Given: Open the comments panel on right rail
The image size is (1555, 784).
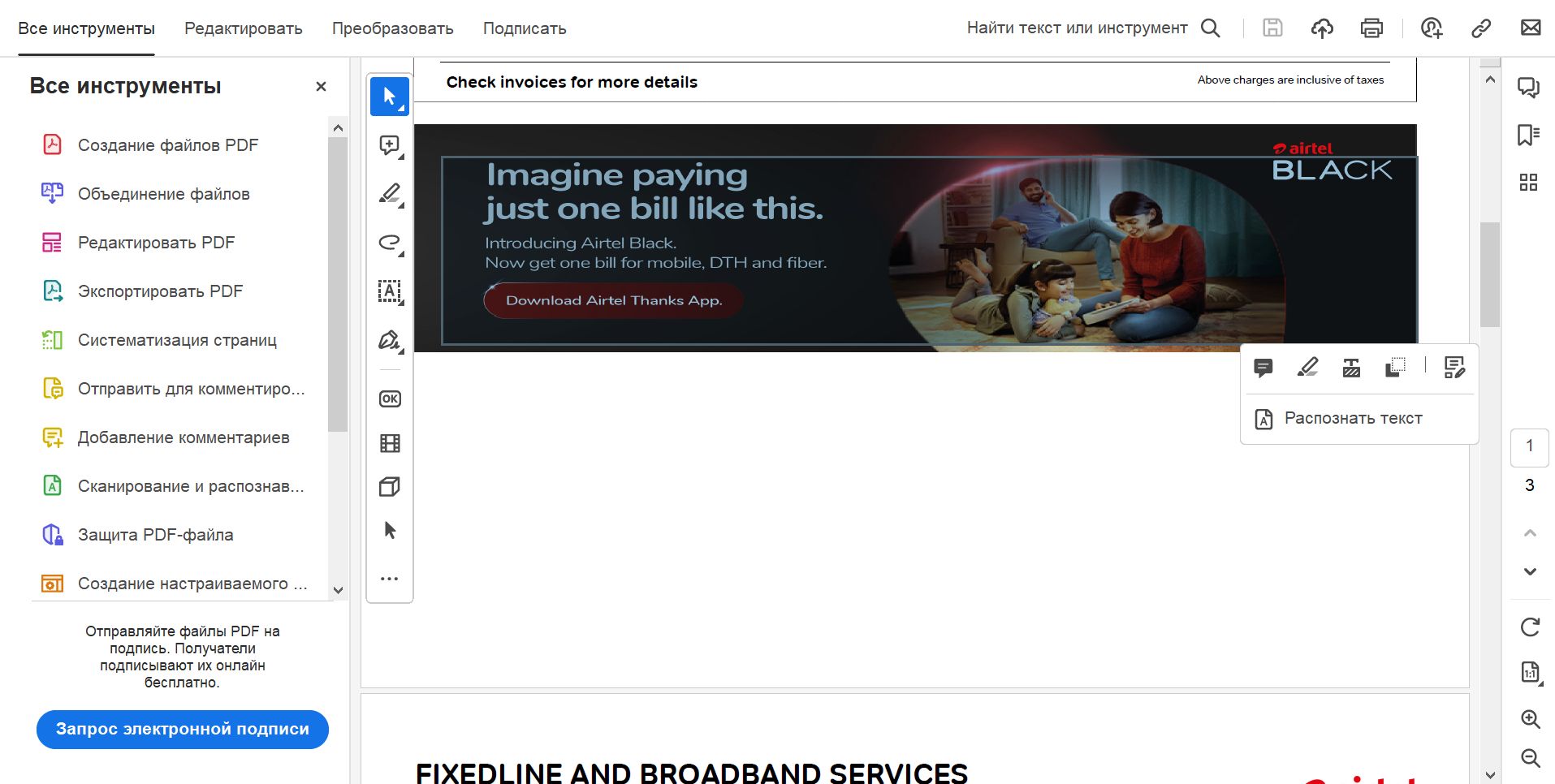Looking at the screenshot, I should (x=1529, y=88).
